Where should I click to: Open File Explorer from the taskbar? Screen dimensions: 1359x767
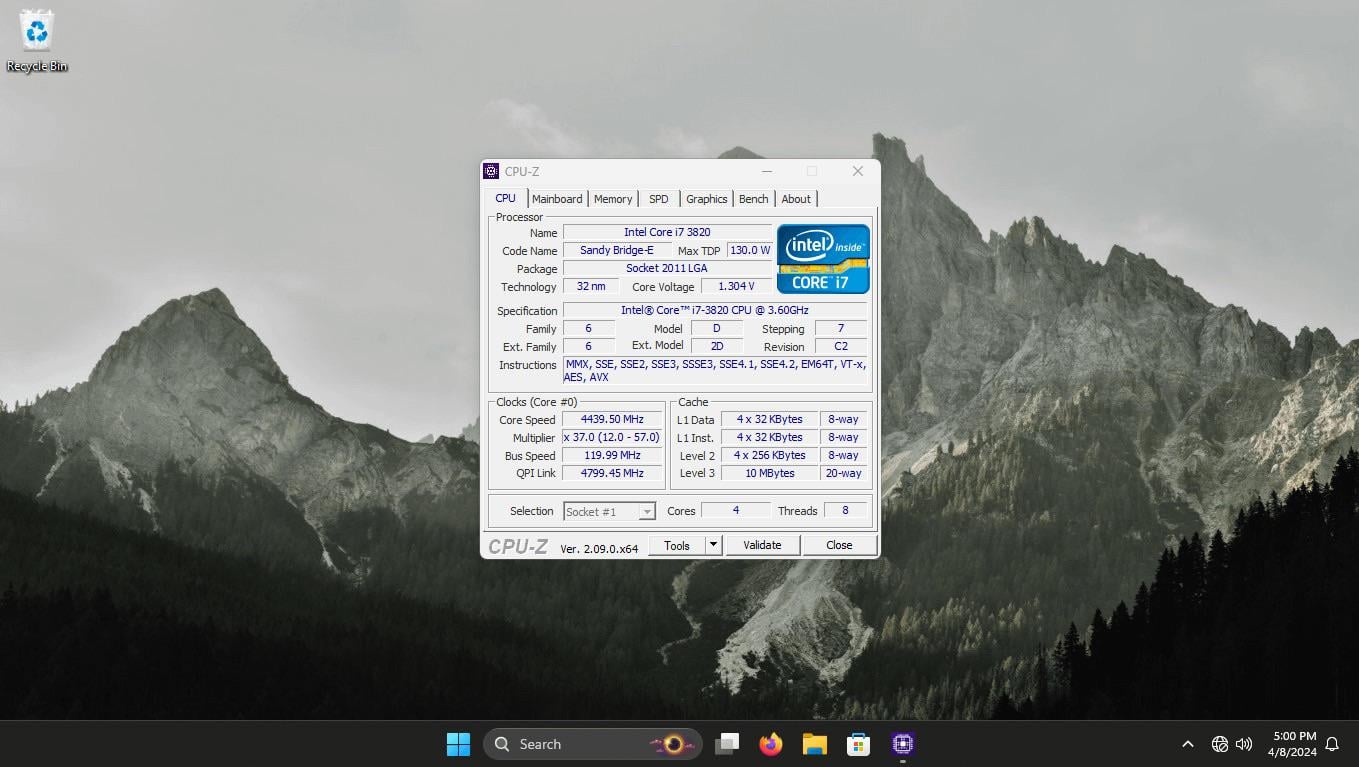click(814, 744)
